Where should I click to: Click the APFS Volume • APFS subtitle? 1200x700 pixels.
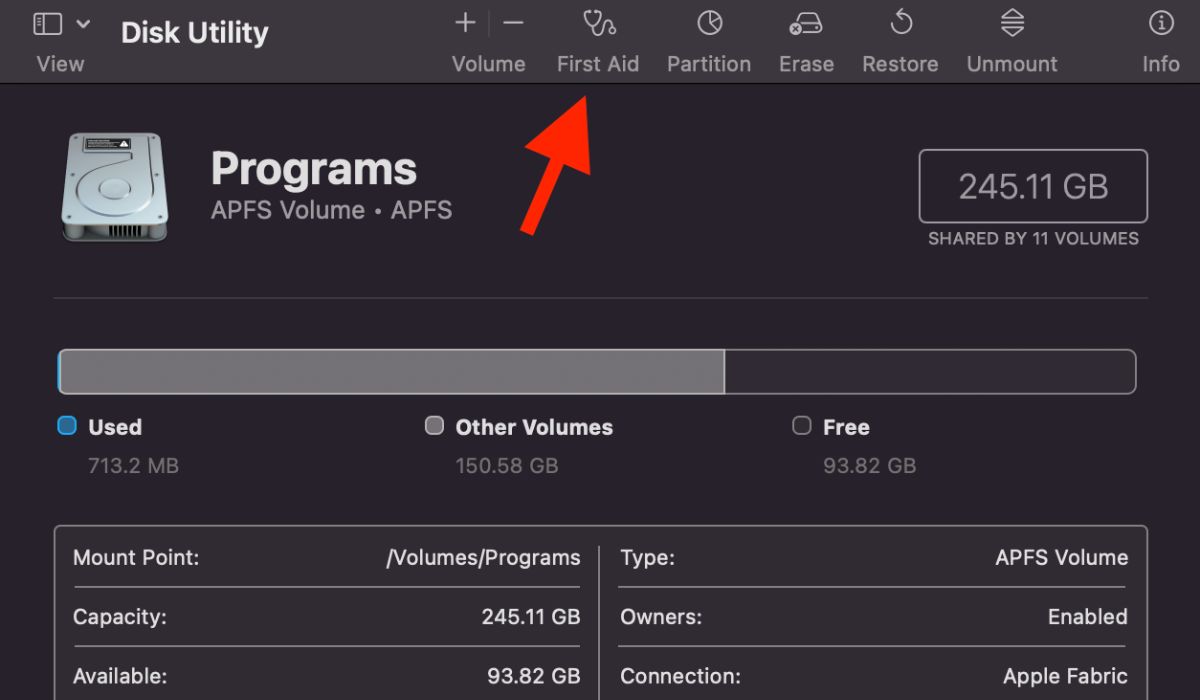coord(331,210)
